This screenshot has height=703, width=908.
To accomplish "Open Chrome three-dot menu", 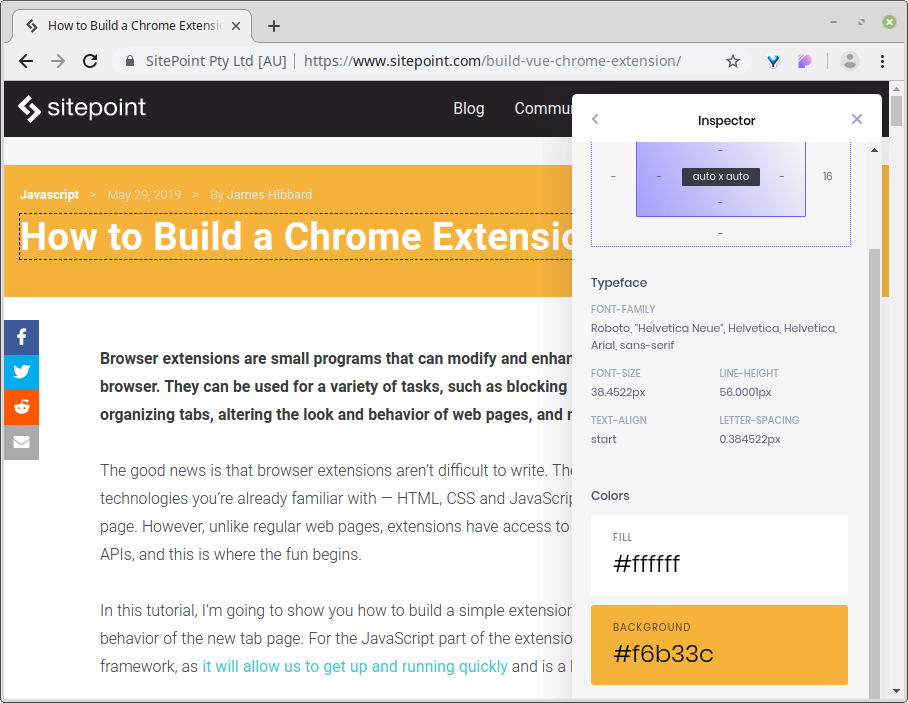I will click(x=882, y=61).
